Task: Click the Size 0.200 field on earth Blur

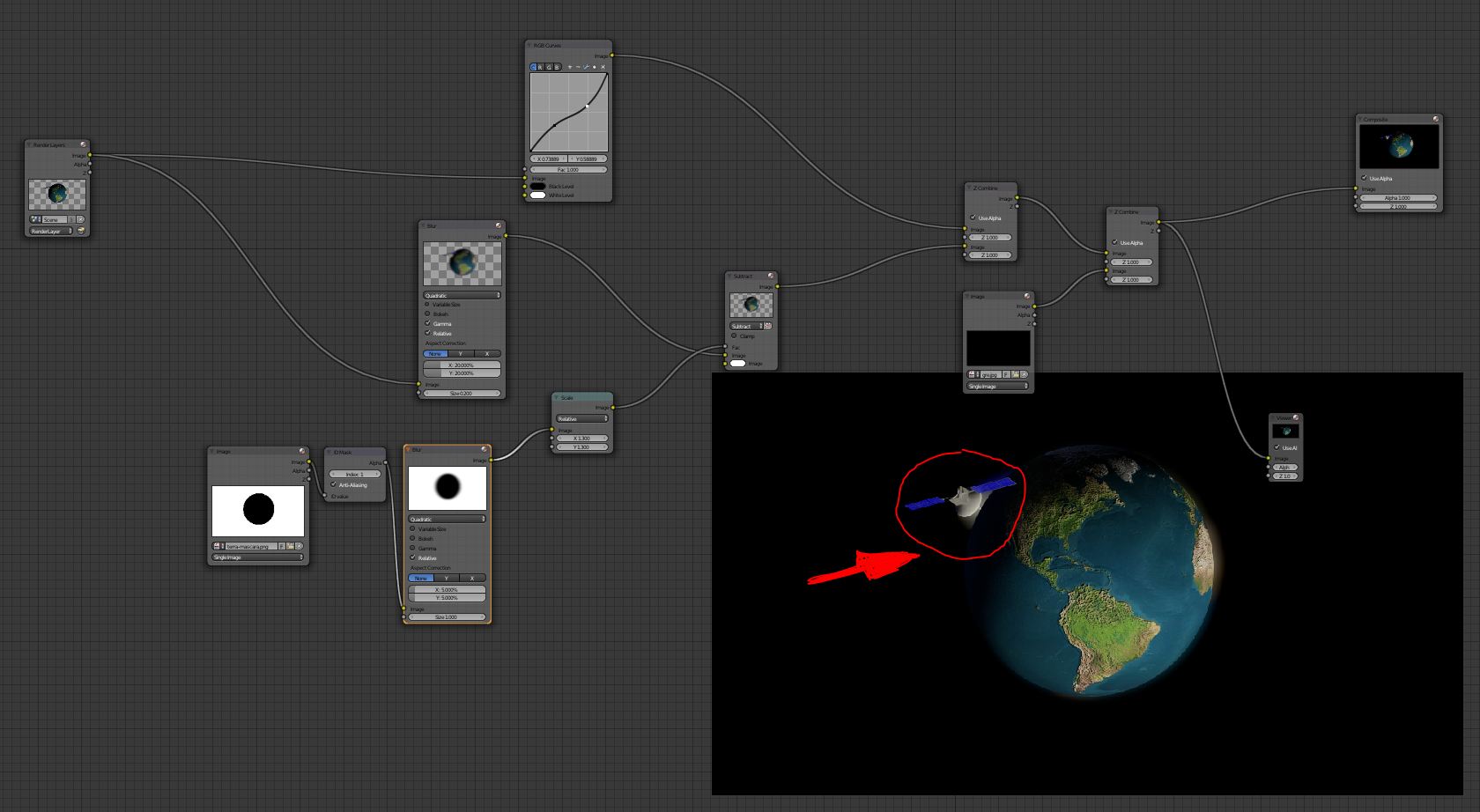Action: point(462,393)
